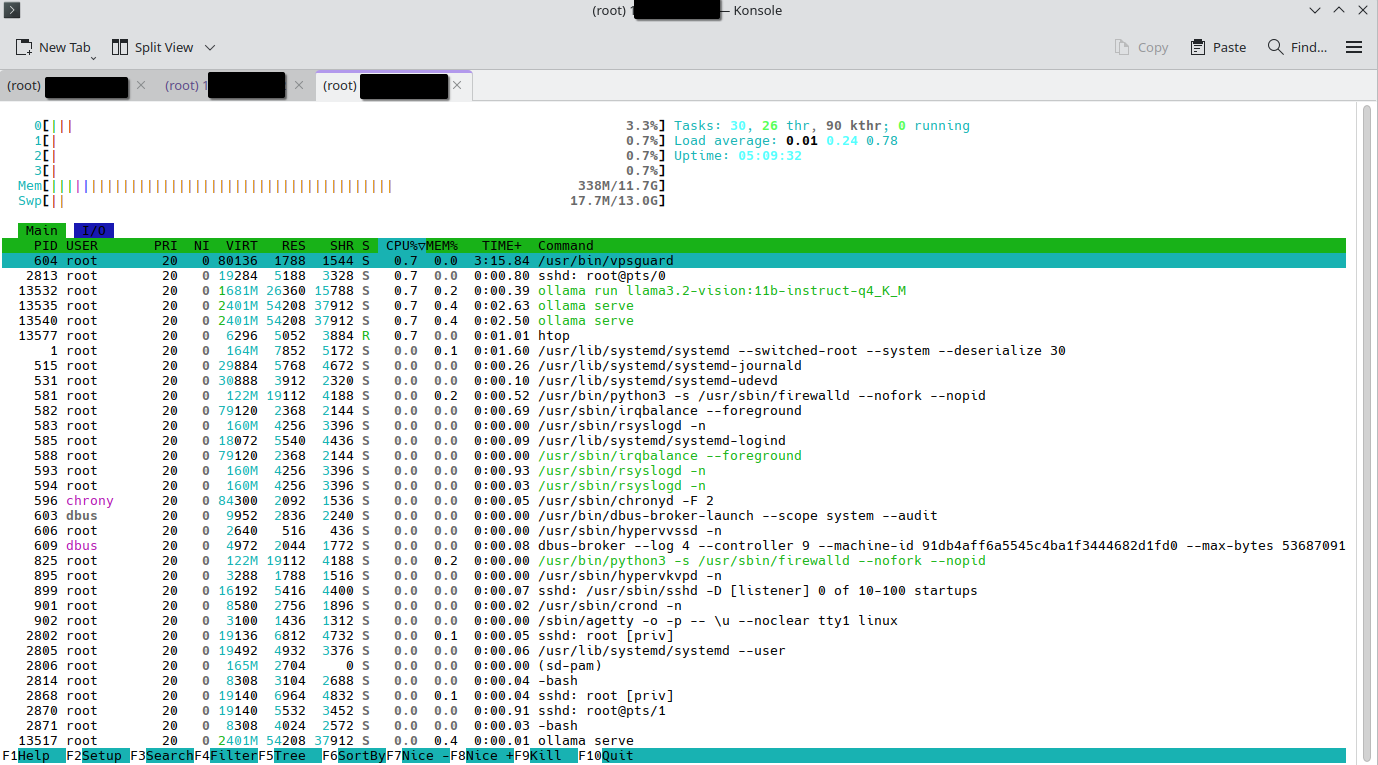Viewport: 1378px width, 765px height.
Task: Select the crond -n process row
Action: 674,606
